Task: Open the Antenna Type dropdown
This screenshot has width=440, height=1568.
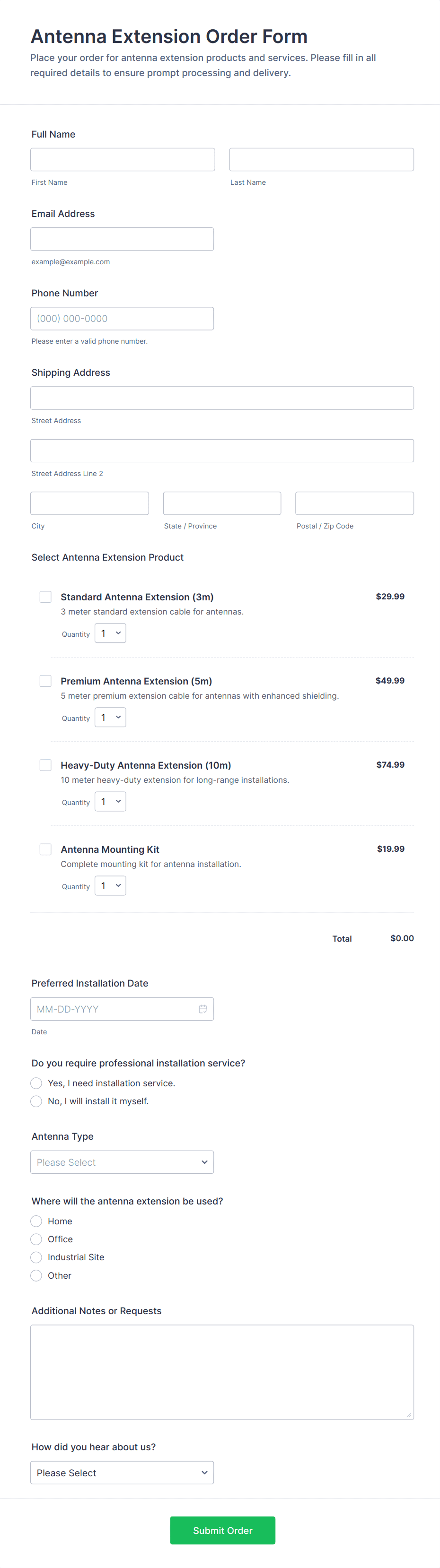Action: [x=122, y=1162]
